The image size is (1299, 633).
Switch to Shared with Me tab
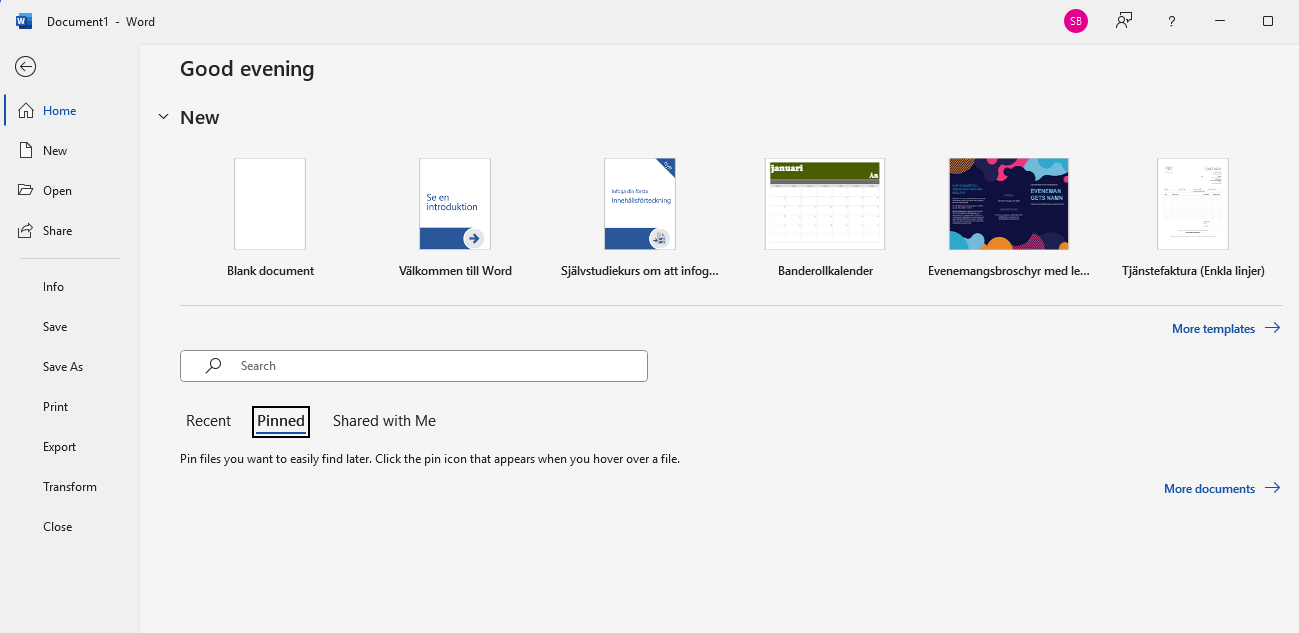(x=384, y=421)
